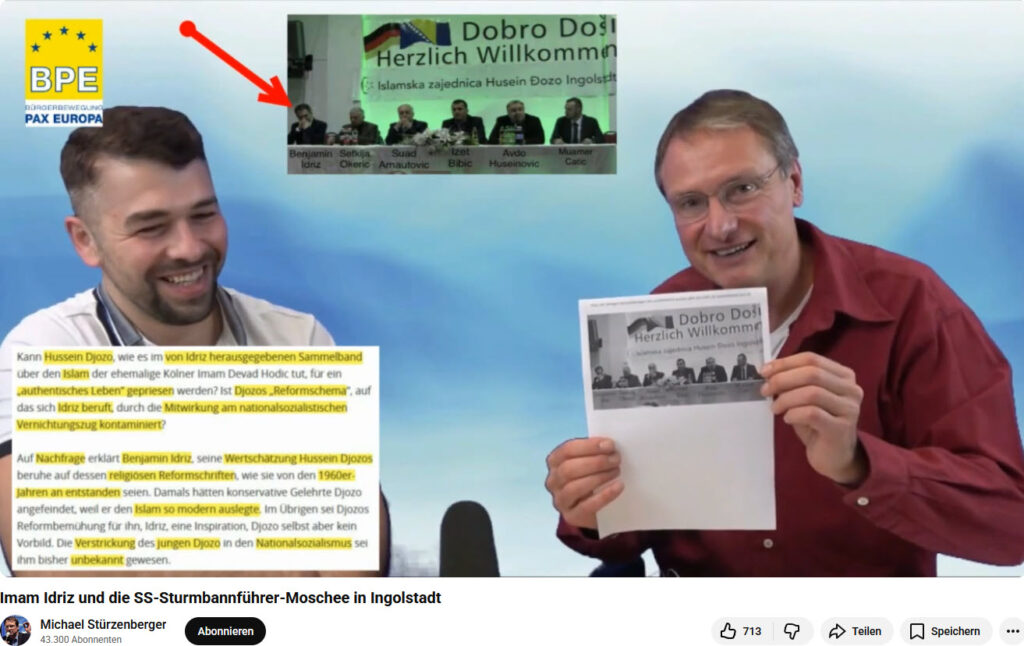
Task: Share the video via Teilen
Action: [x=856, y=631]
